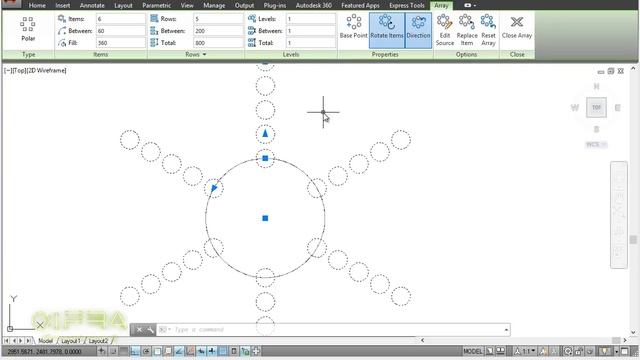Viewport: 640px width, 360px height.
Task: Toggle the array Direction button
Action: pyautogui.click(x=418, y=31)
